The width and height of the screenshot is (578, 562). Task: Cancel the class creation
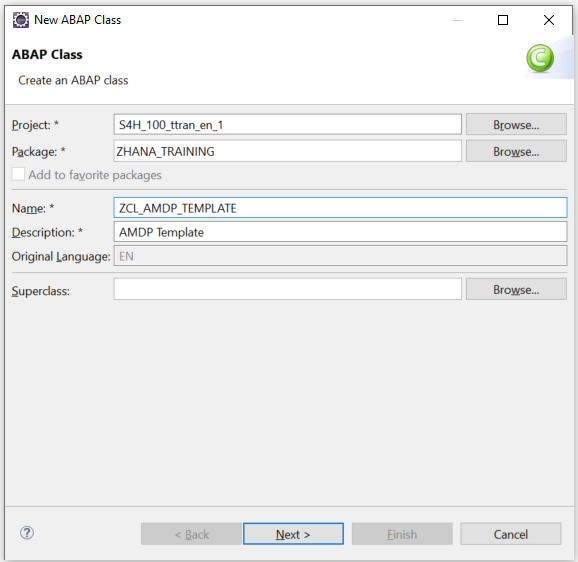(511, 534)
